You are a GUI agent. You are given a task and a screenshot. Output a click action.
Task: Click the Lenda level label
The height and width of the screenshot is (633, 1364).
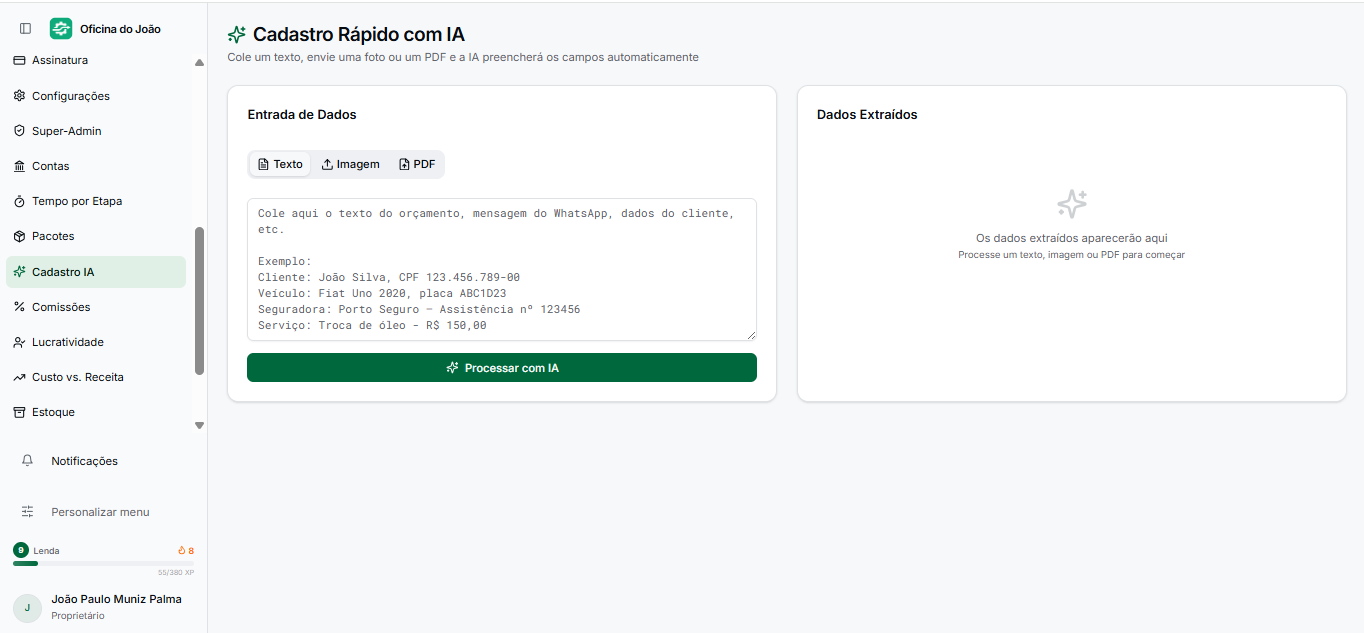pos(46,551)
